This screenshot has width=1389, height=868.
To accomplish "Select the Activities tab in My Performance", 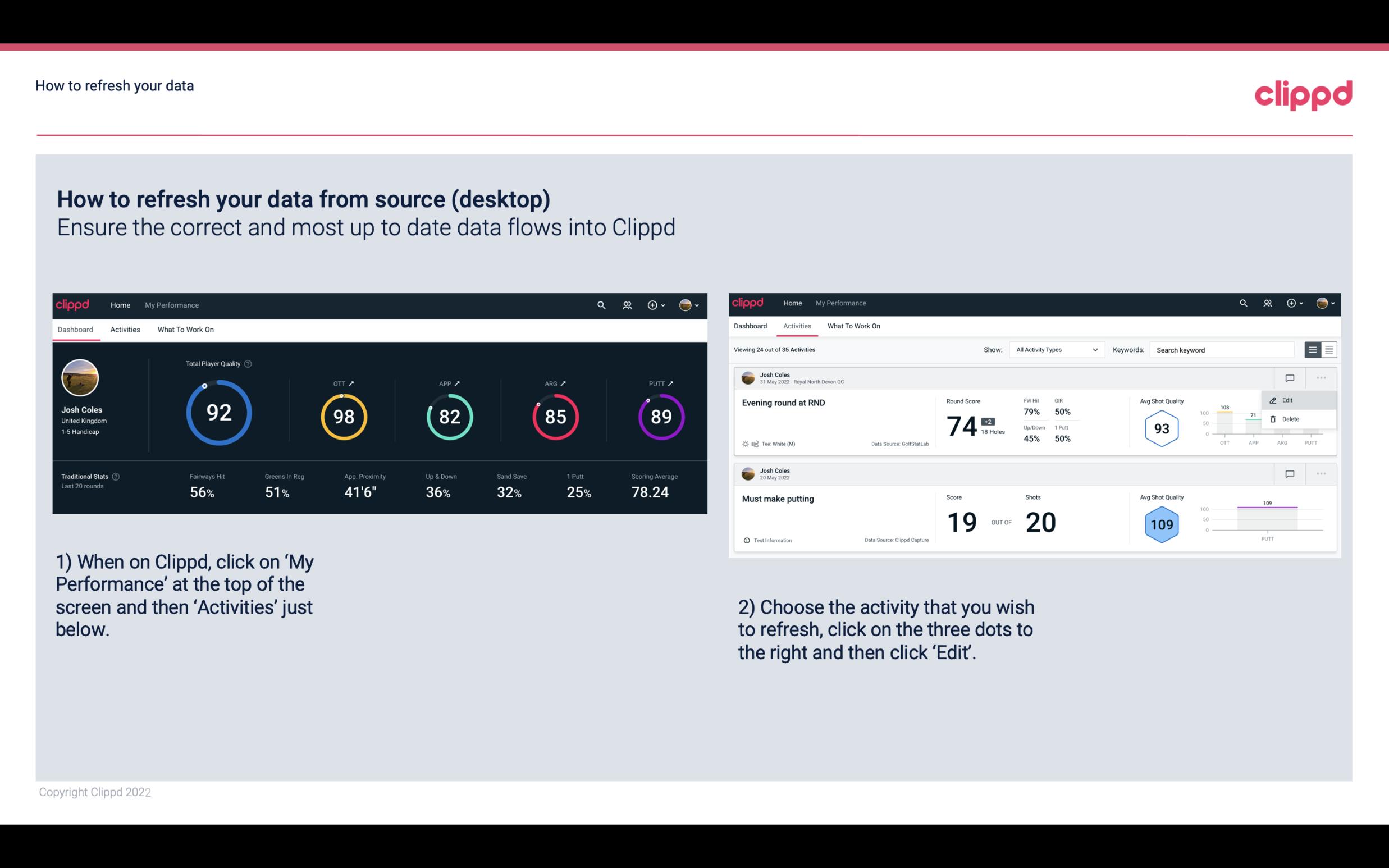I will [x=124, y=329].
